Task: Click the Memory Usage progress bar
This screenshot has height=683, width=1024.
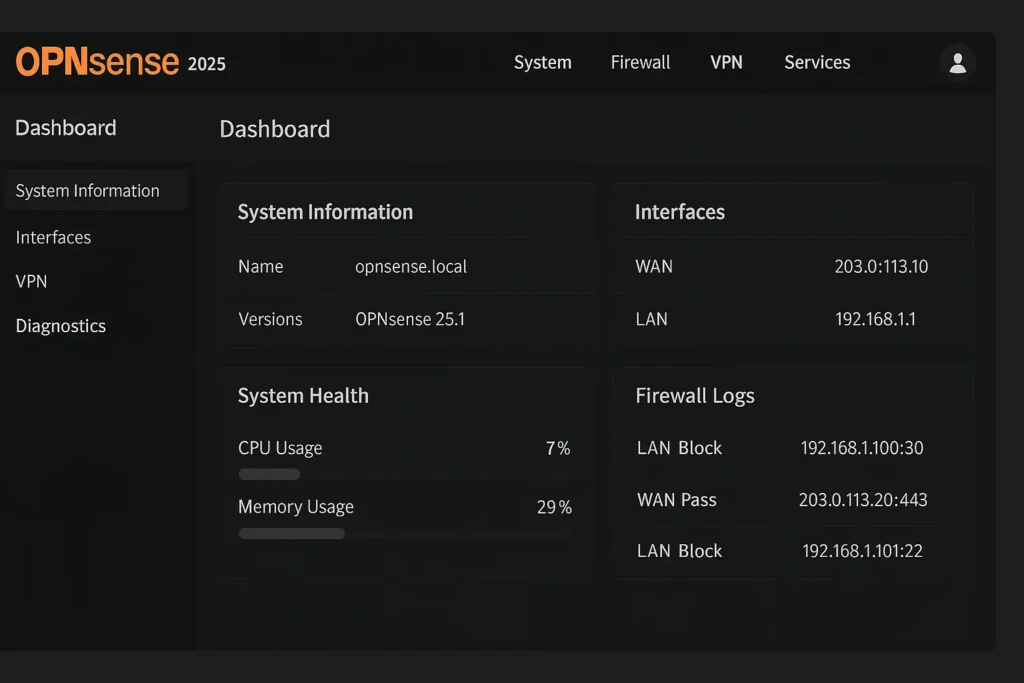Action: (404, 534)
